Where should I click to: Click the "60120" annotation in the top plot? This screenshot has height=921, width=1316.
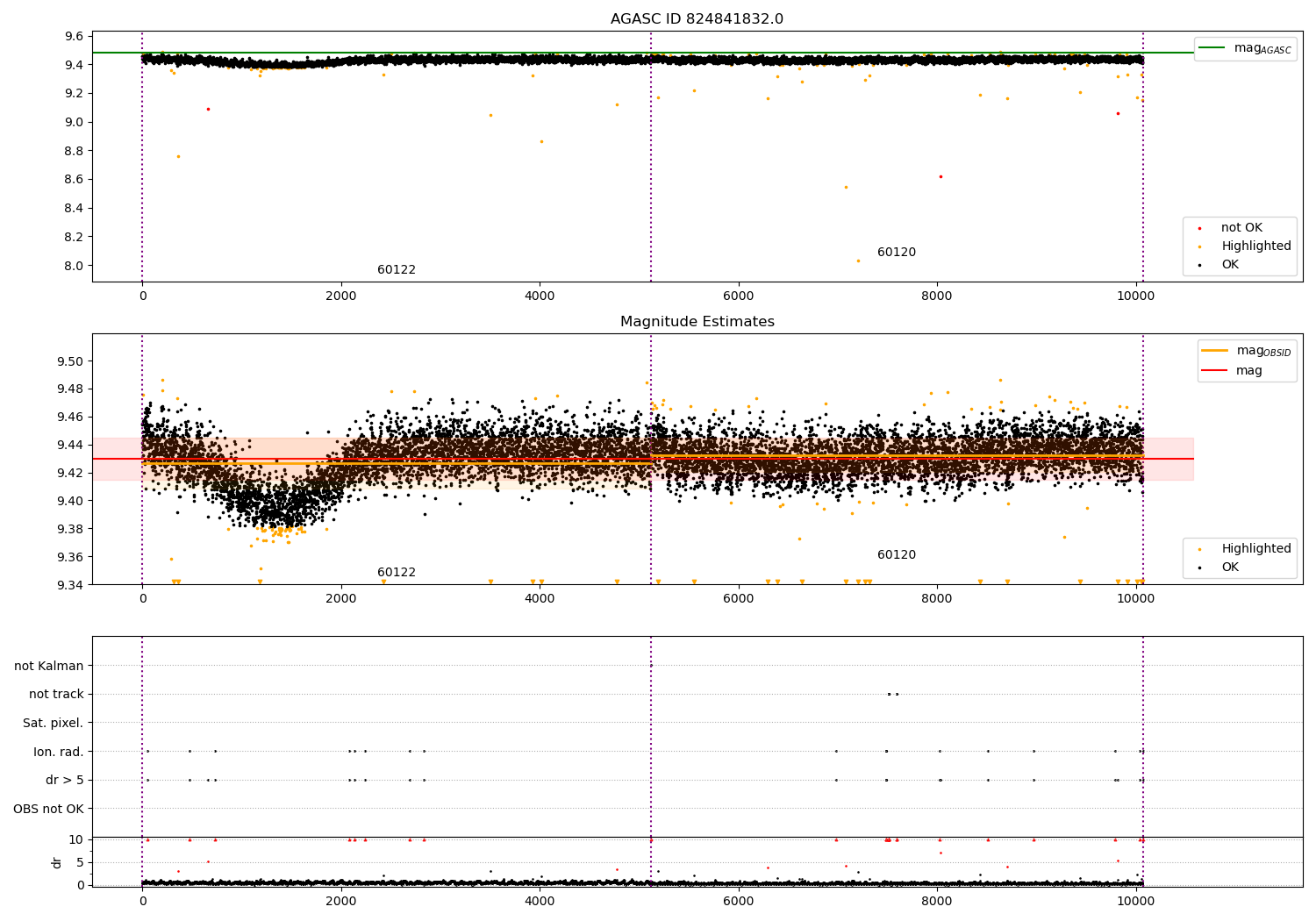[x=897, y=253]
